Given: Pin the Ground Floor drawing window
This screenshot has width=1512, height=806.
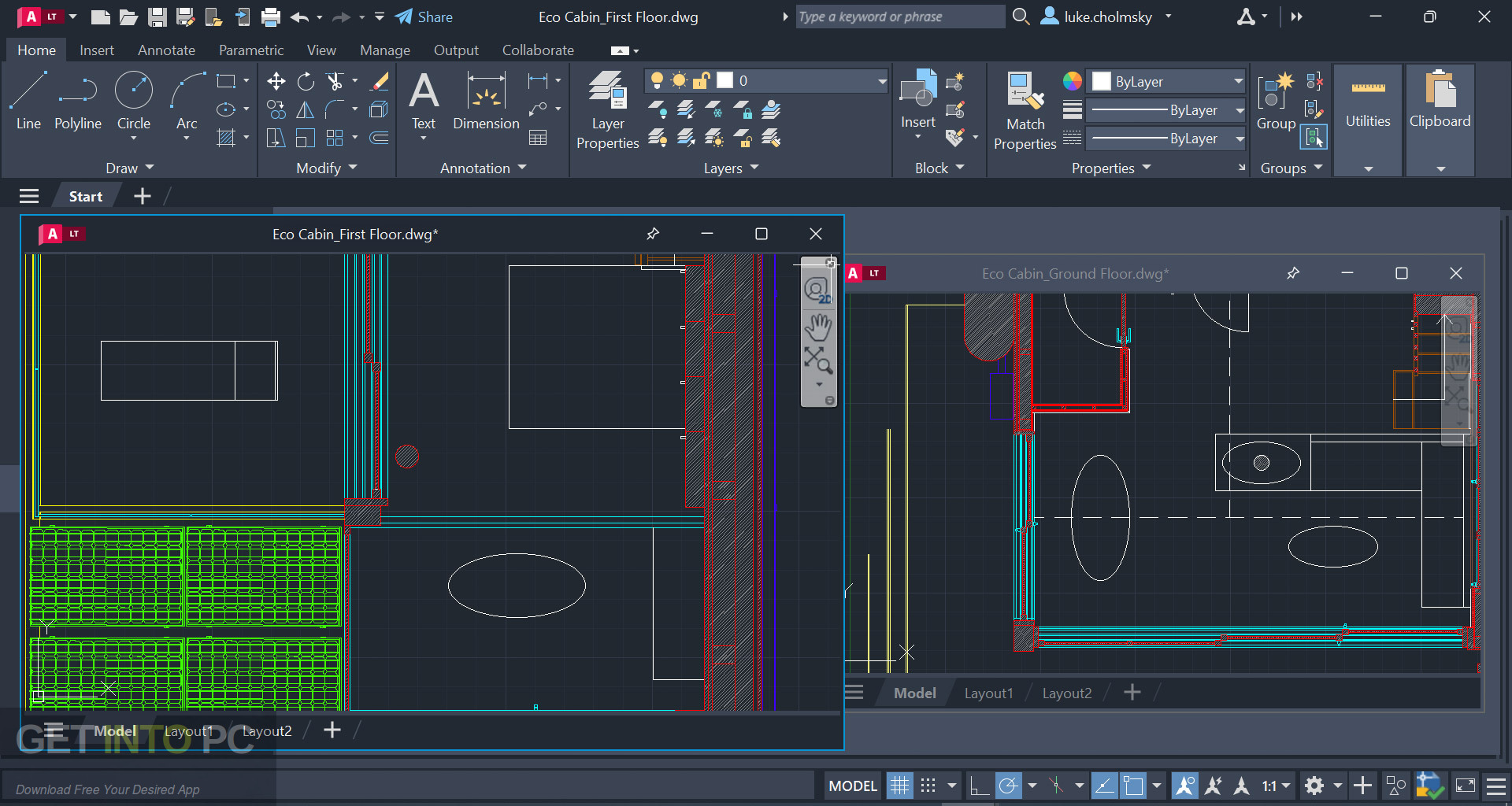Looking at the screenshot, I should click(x=1292, y=273).
